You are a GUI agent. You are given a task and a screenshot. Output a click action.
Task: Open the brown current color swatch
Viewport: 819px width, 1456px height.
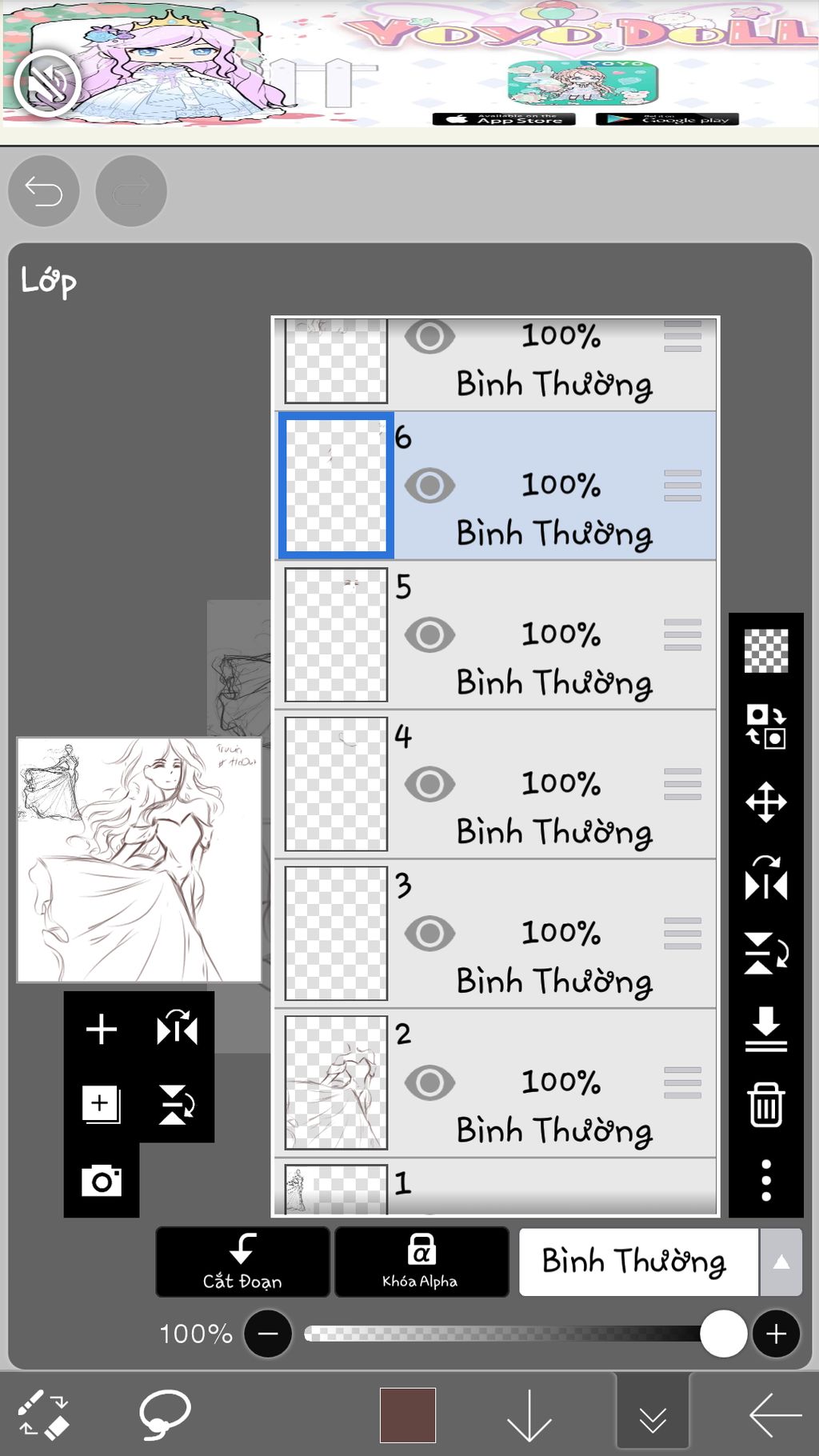408,1414
